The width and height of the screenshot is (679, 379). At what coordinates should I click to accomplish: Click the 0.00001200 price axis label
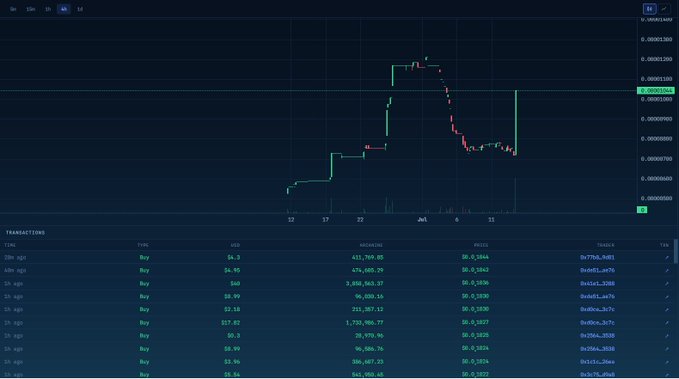tap(656, 59)
